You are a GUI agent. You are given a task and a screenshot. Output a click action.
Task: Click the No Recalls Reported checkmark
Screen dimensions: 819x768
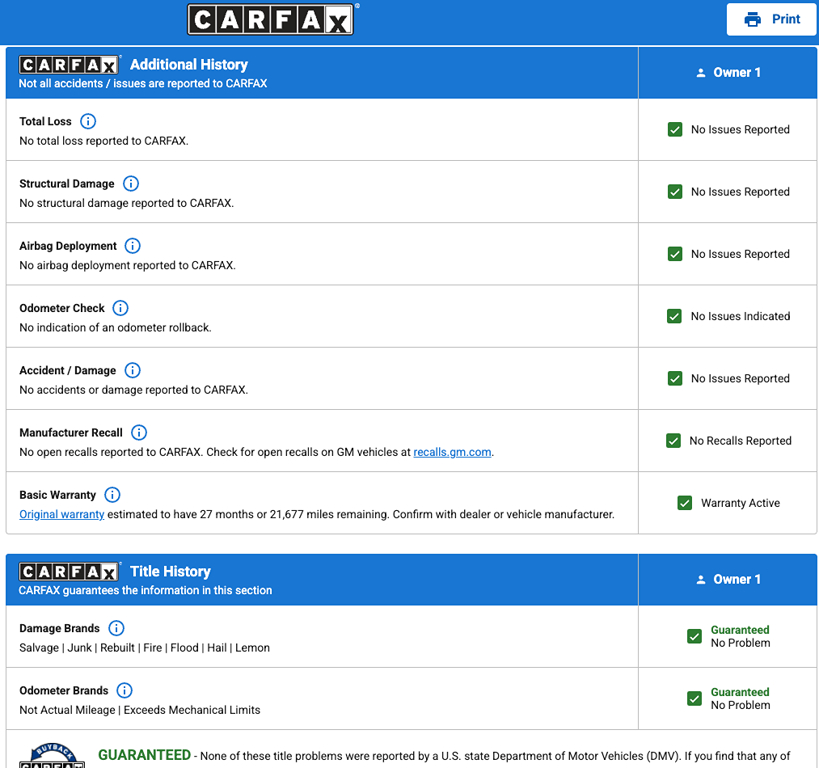click(674, 441)
